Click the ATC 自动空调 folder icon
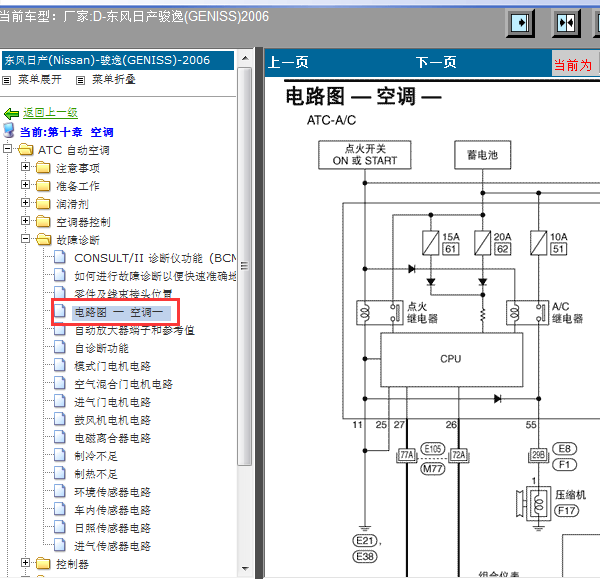The height and width of the screenshot is (579, 600). (26, 150)
